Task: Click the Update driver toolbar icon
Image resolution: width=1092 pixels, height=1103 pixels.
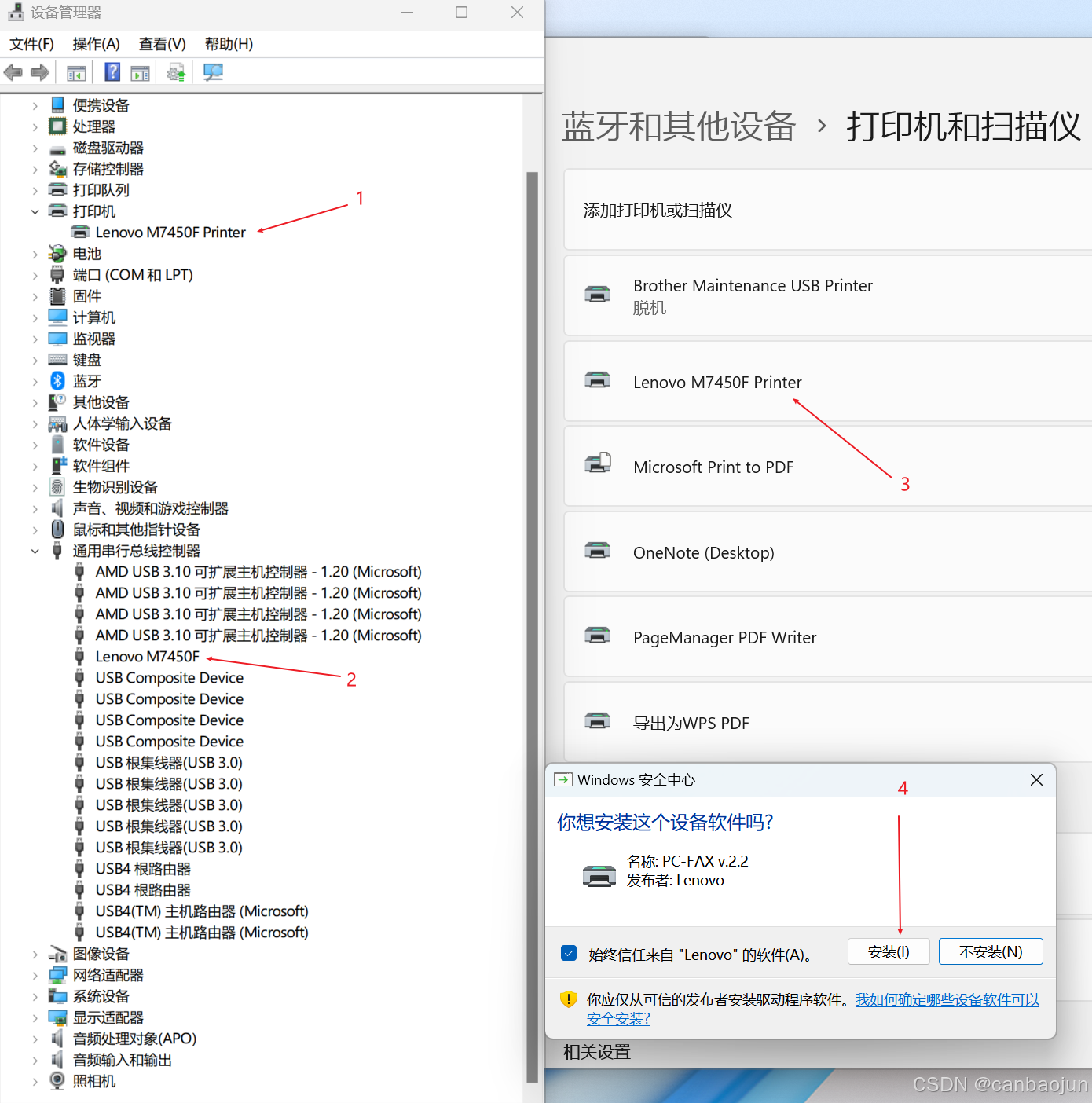Action: click(x=177, y=73)
